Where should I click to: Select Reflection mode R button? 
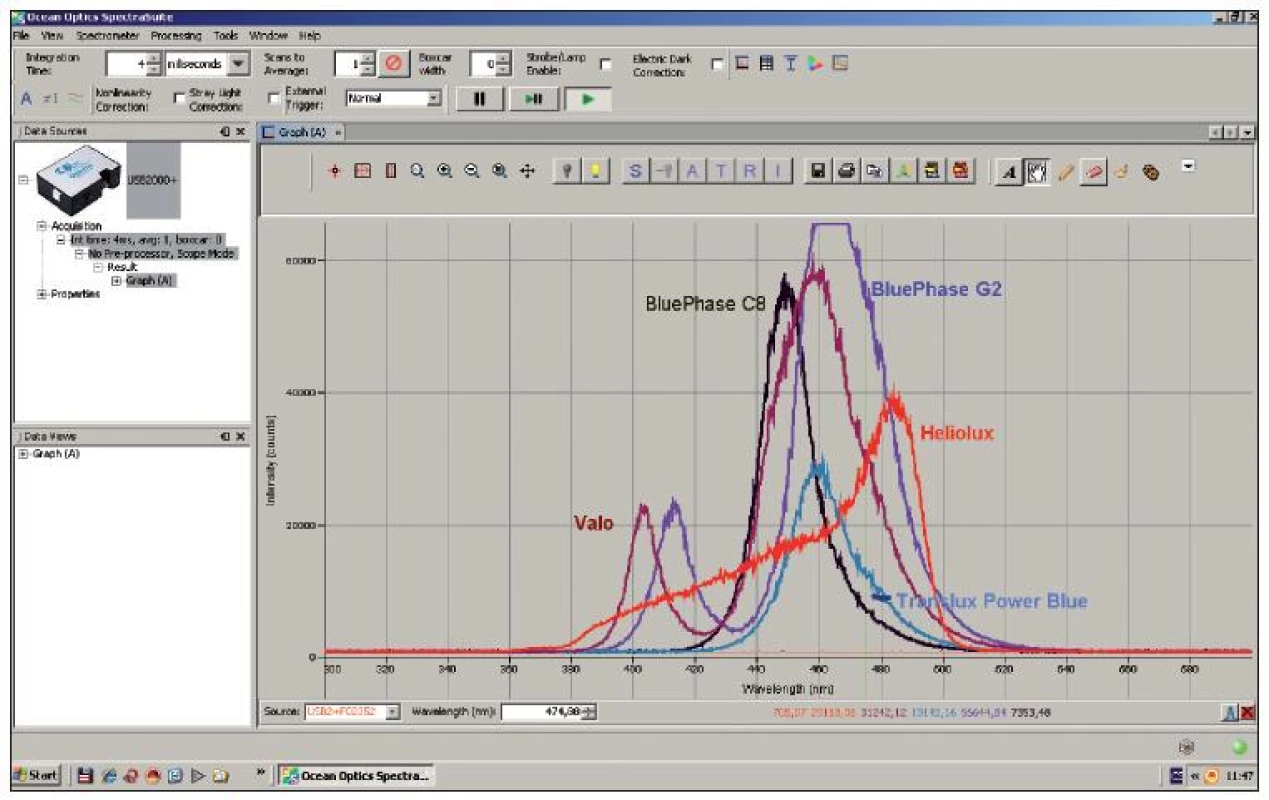pos(750,172)
